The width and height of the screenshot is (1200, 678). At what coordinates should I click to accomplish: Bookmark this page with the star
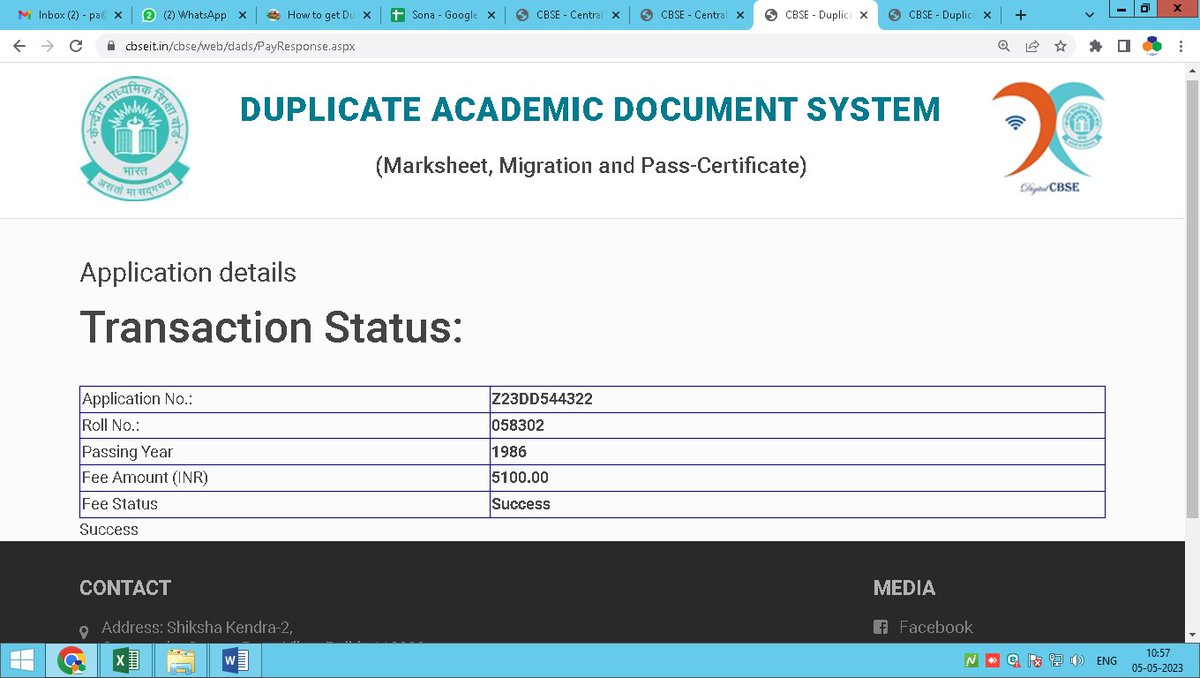click(1060, 46)
